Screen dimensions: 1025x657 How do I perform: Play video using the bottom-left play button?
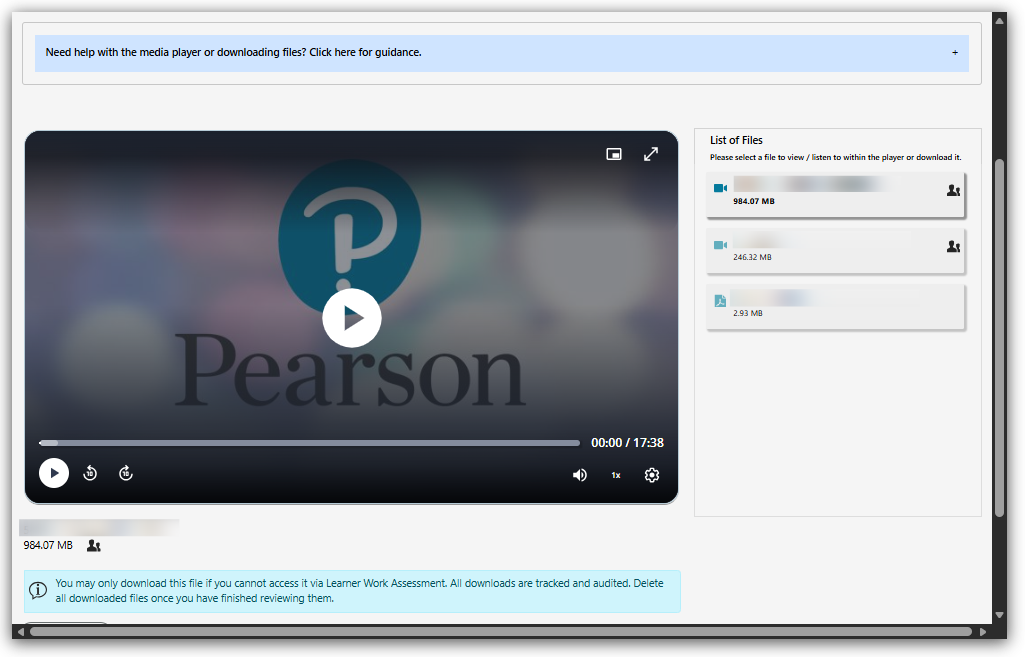point(54,473)
